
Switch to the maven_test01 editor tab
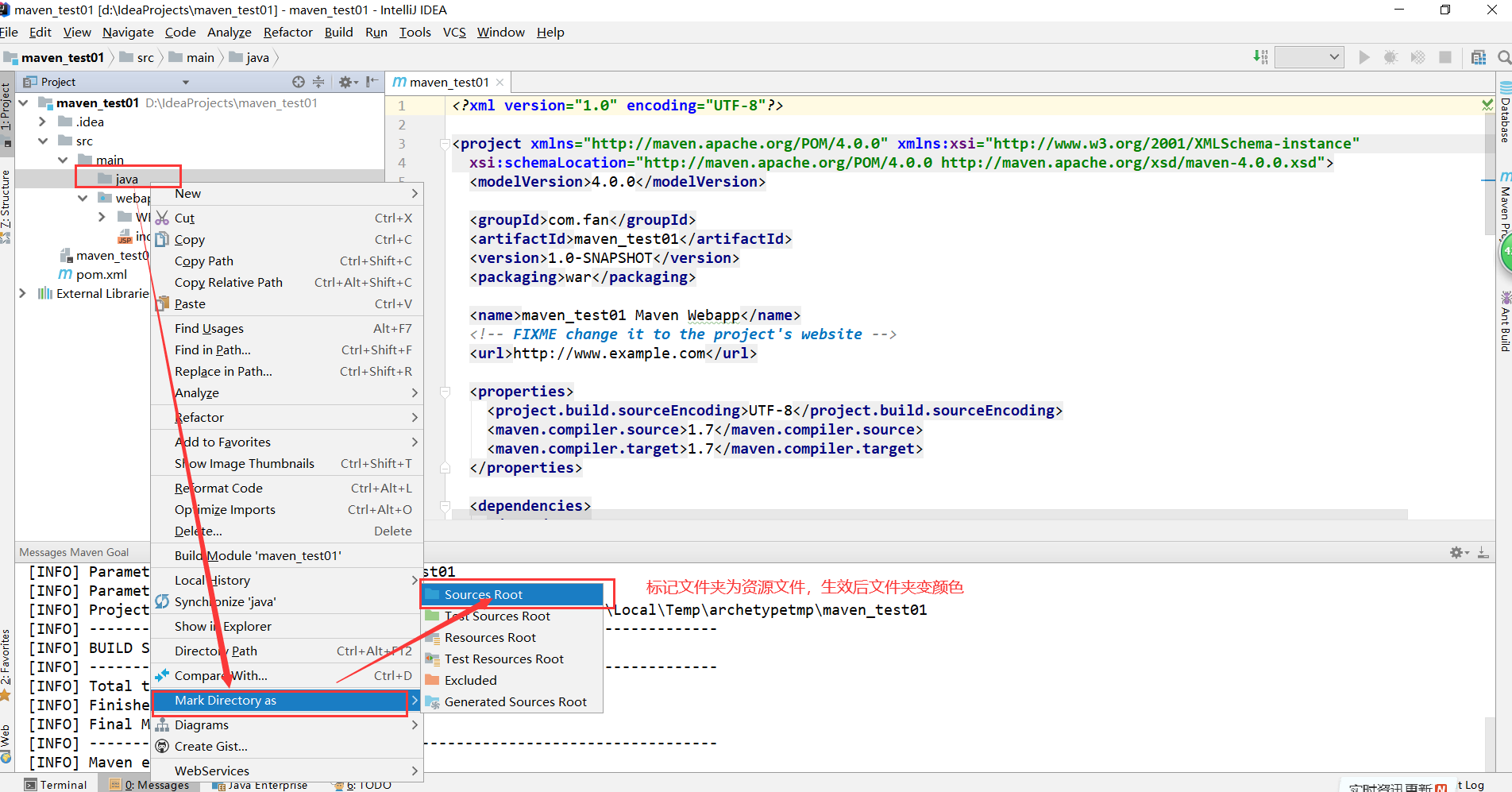(449, 83)
